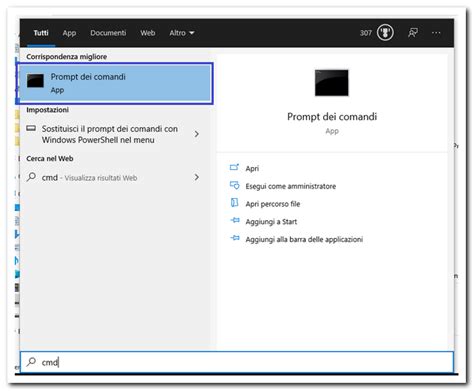This screenshot has width=474, height=391.
Task: Click the admin shield icon
Action: coord(235,185)
